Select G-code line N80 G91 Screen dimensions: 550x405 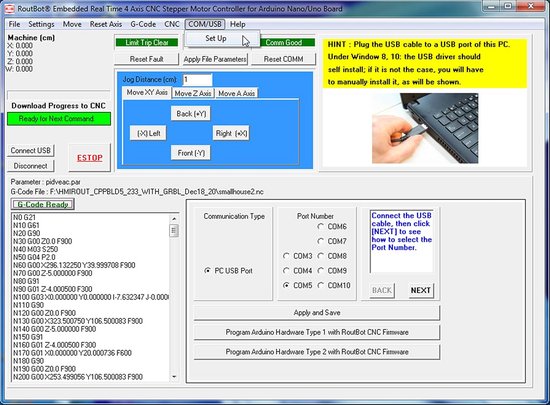pos(26,281)
